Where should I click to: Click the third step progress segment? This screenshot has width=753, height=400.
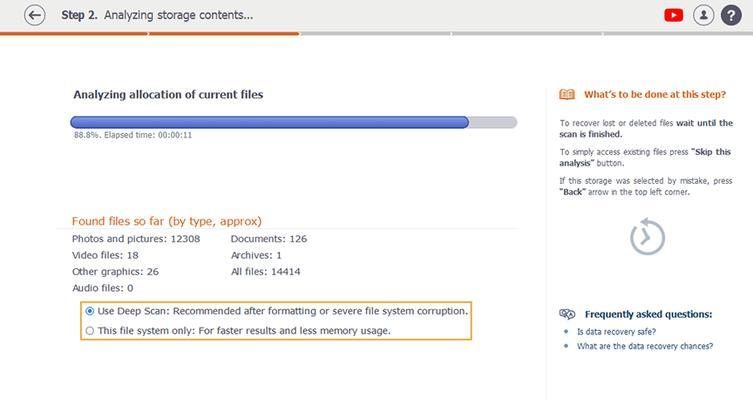pos(375,34)
